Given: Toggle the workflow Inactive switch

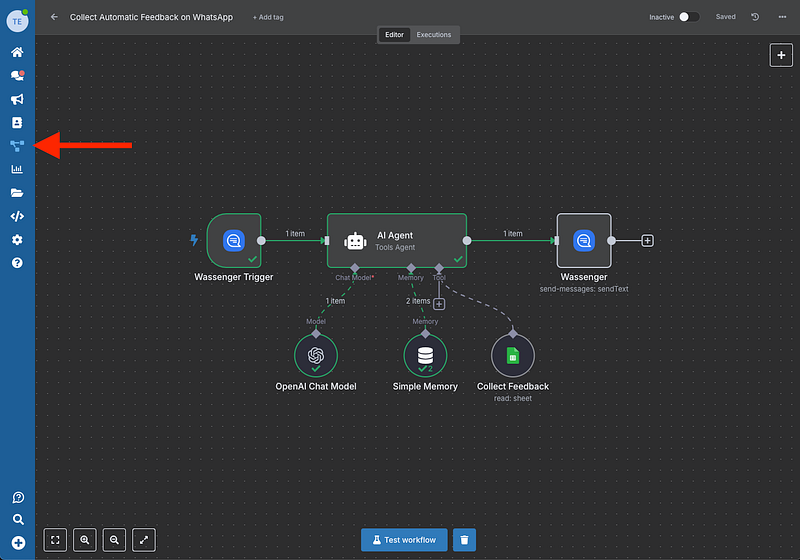Looking at the screenshot, I should (x=689, y=17).
